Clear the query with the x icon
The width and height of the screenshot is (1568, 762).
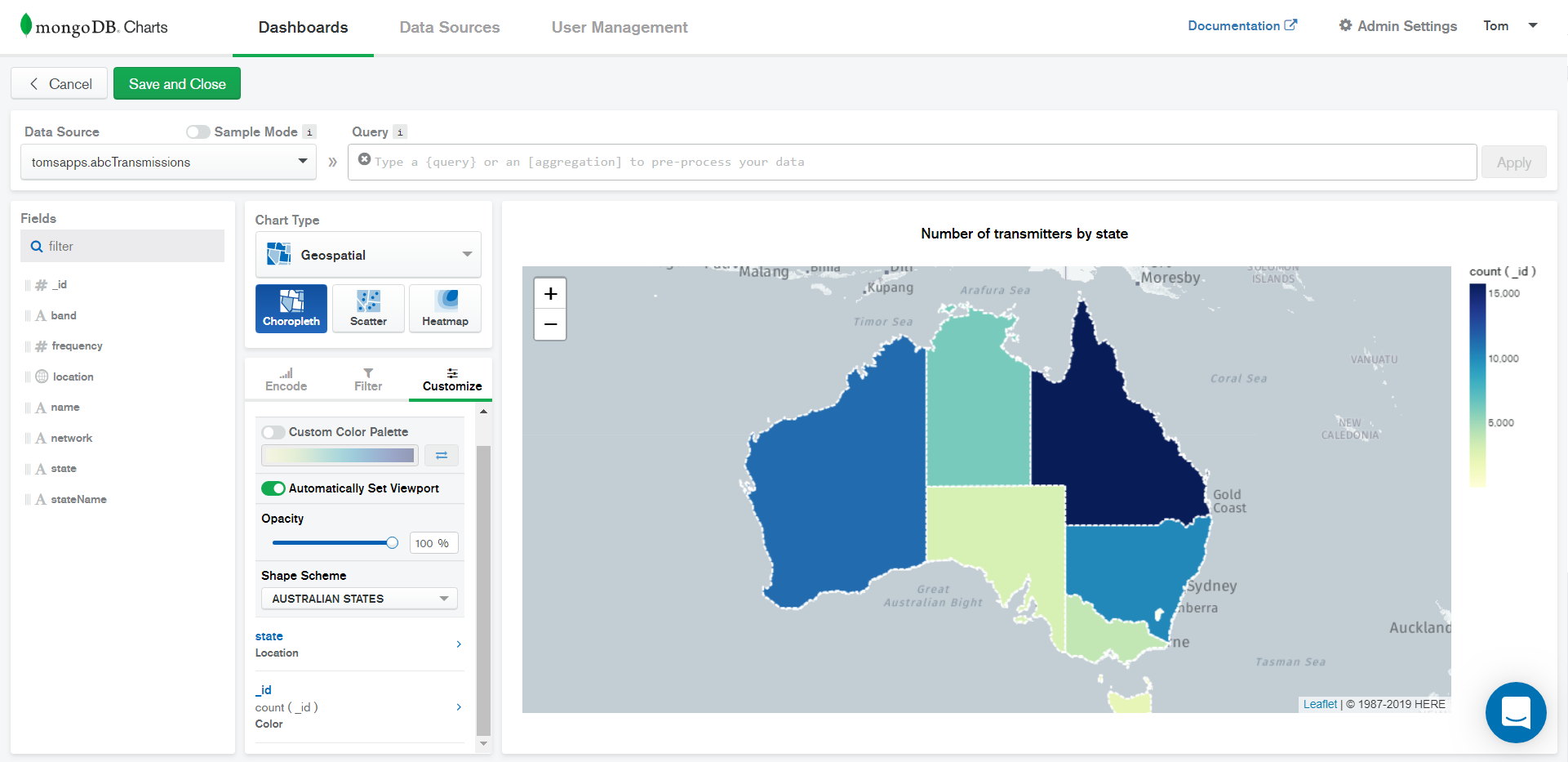[364, 159]
